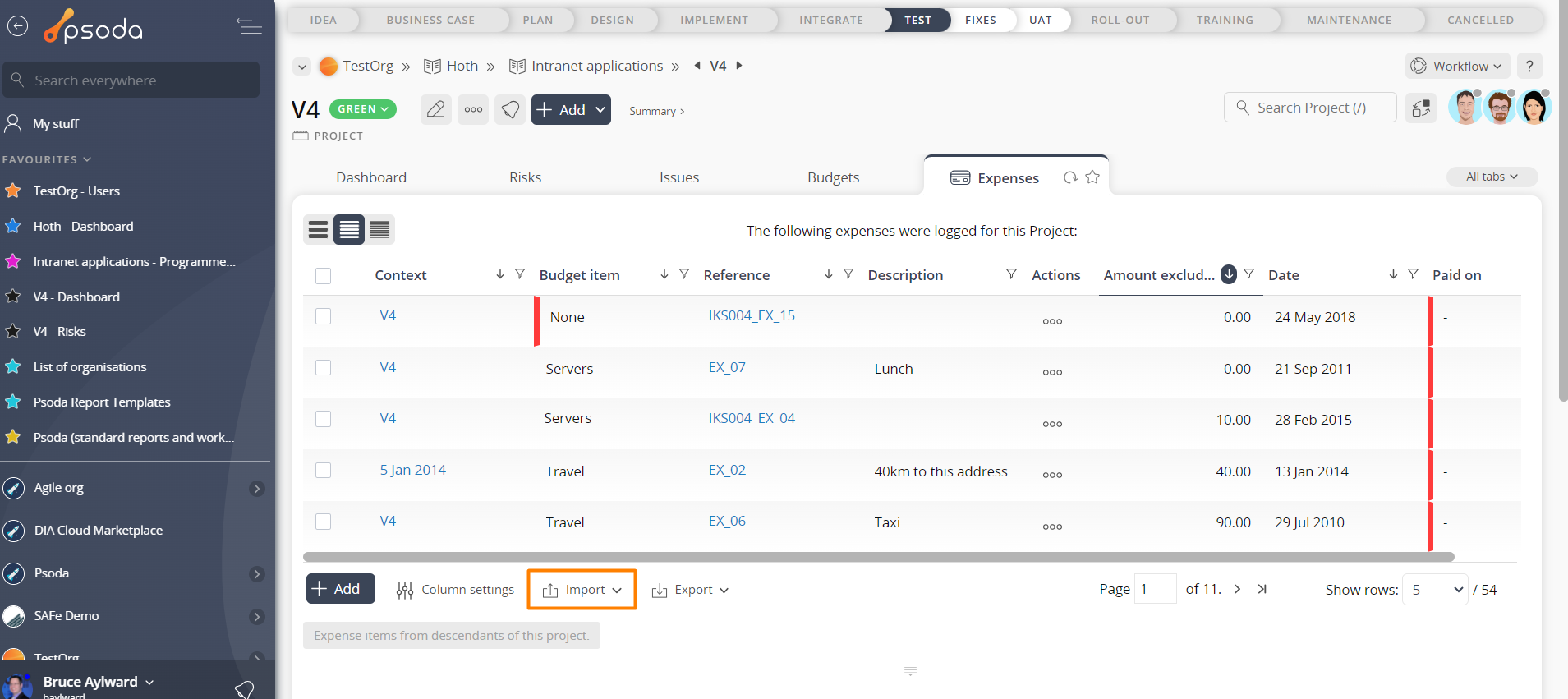Open actions menu for IKS004_EX_15 row

(x=1052, y=321)
